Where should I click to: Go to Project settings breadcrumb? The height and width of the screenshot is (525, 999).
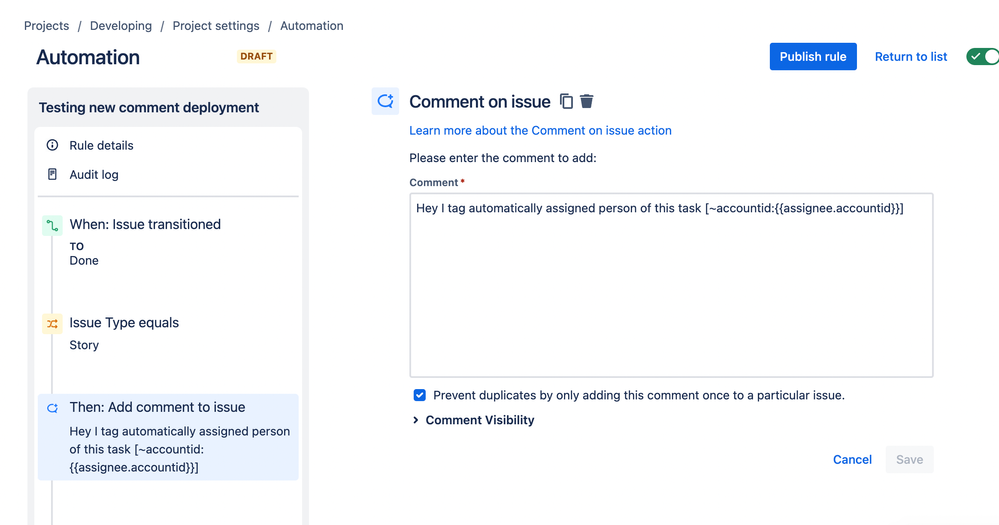pos(215,26)
